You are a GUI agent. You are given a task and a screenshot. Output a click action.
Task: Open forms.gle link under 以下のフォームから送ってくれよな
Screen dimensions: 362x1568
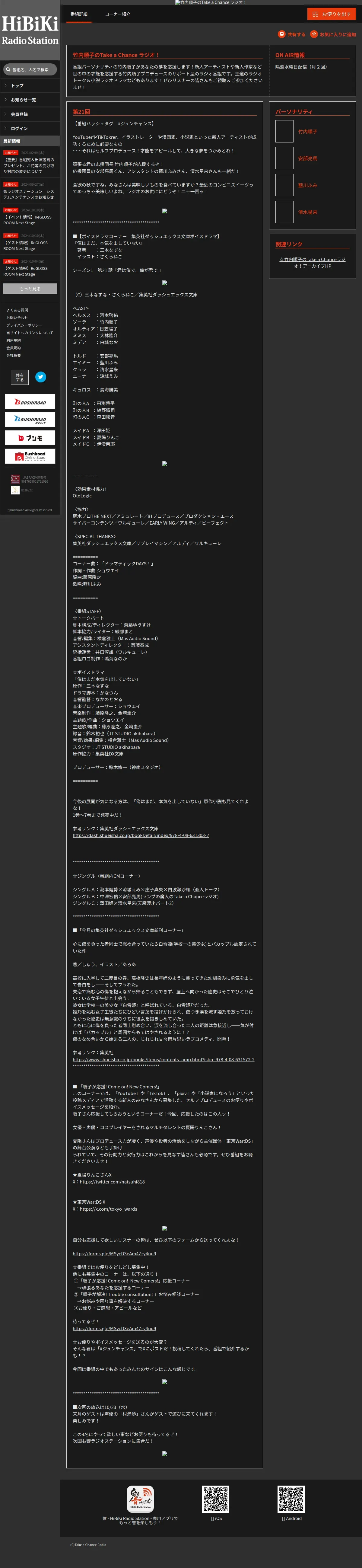[114, 1253]
